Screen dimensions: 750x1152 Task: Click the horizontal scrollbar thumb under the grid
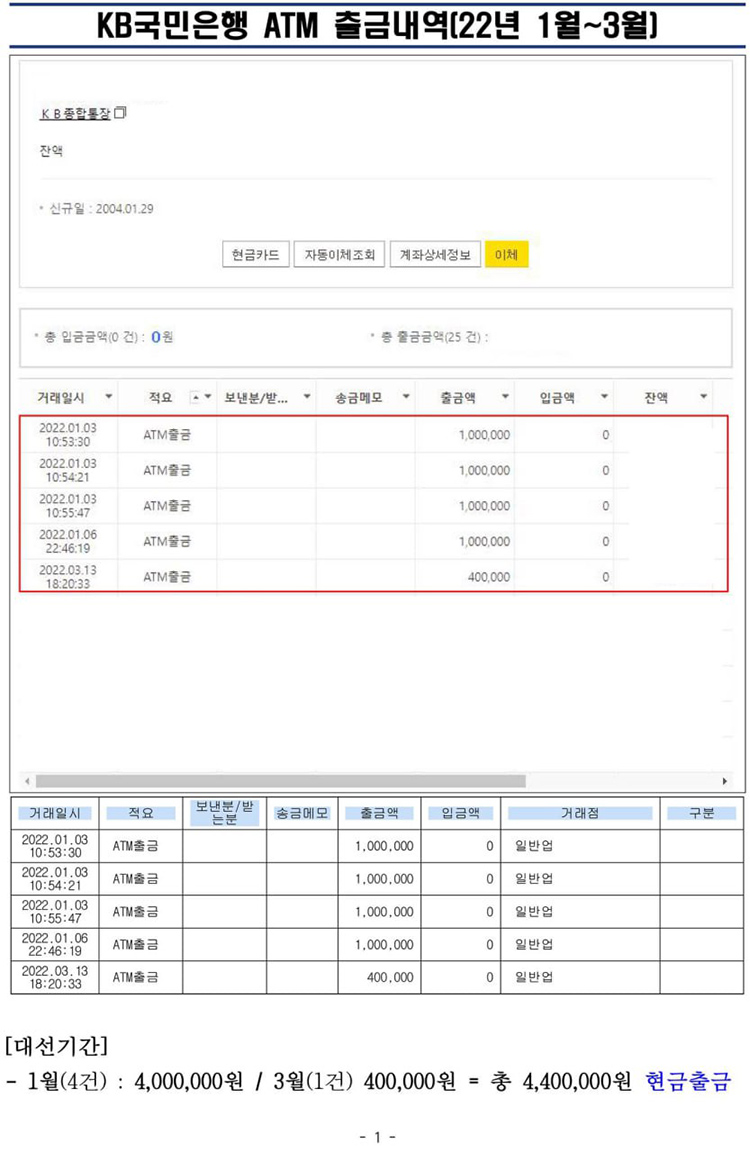[x=281, y=781]
